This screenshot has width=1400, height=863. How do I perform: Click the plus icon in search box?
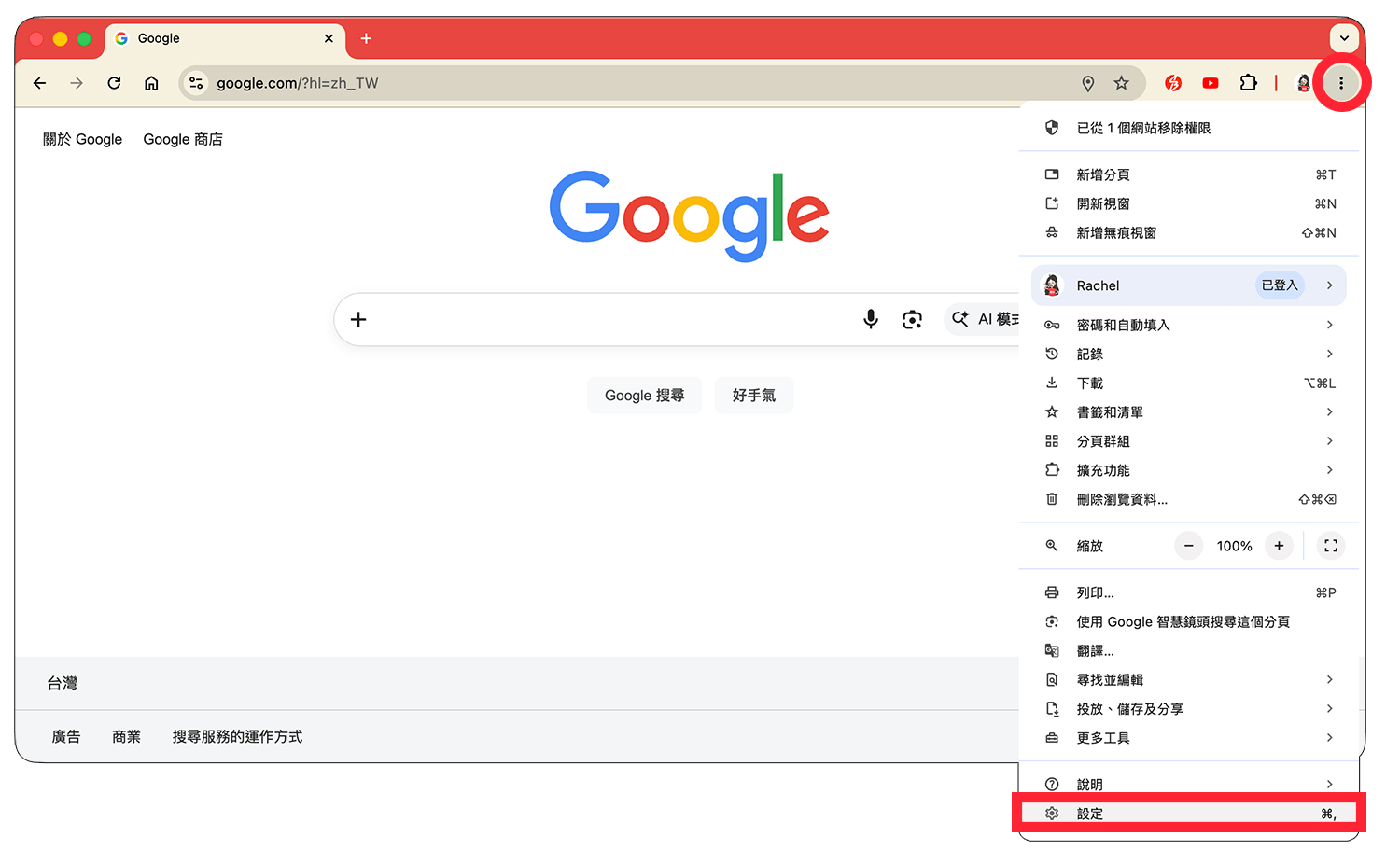[x=358, y=319]
